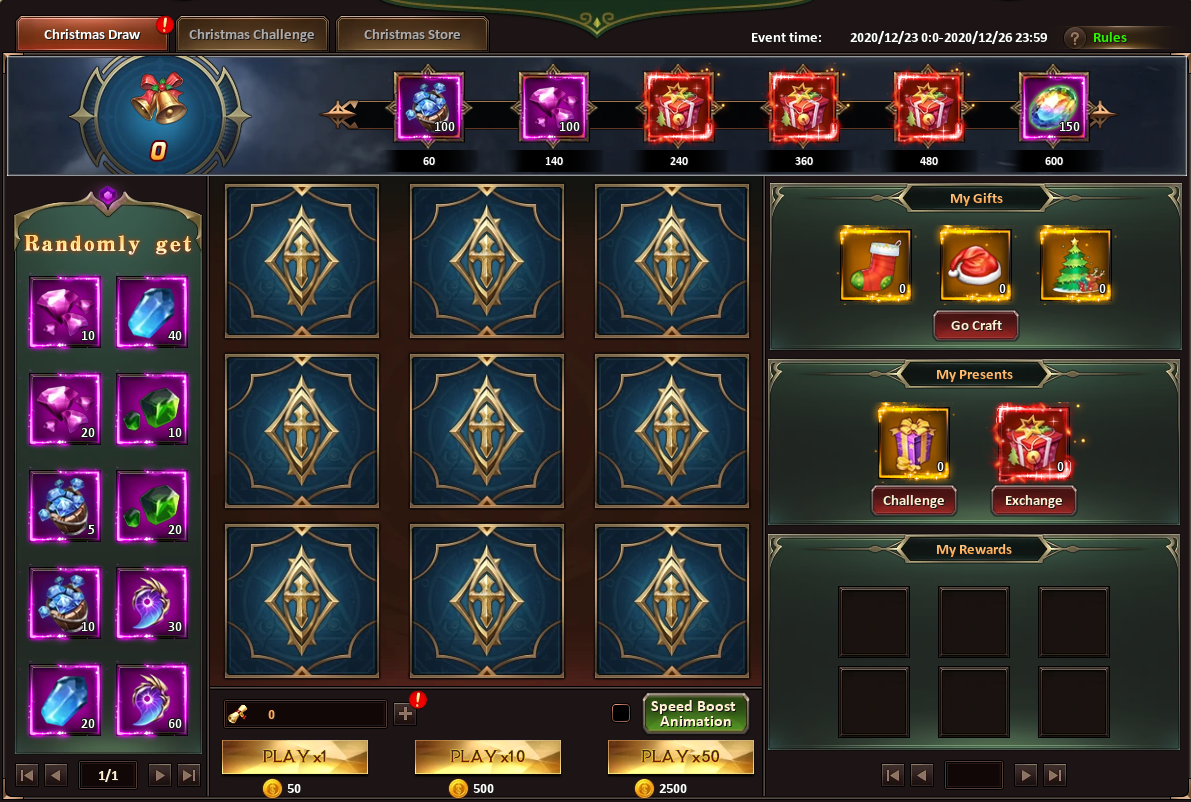Click the green emerald prize marked 10
Screen dimensions: 1191x802
click(152, 409)
